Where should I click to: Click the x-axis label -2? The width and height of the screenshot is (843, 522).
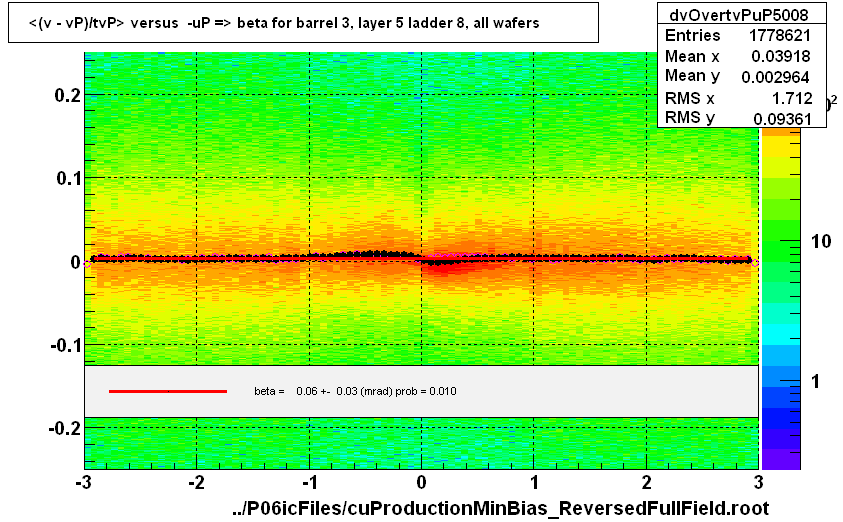tap(196, 482)
